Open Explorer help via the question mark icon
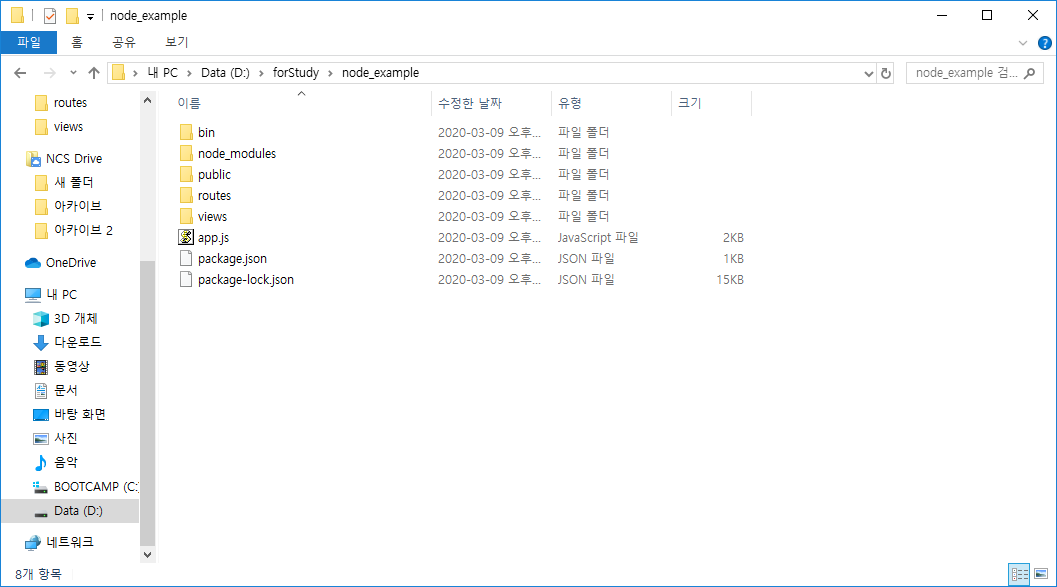Viewport: 1057px width, 587px height. (x=1044, y=43)
